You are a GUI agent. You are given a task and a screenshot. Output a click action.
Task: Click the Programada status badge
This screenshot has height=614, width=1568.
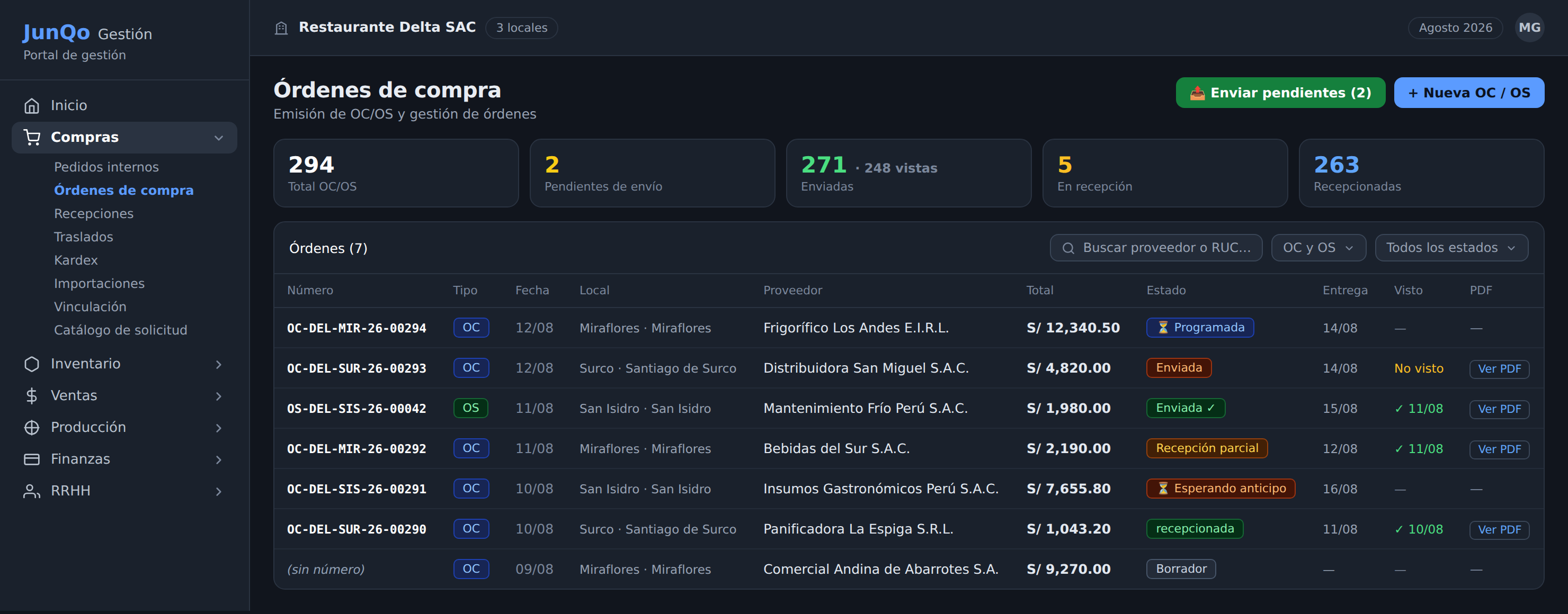[1200, 328]
